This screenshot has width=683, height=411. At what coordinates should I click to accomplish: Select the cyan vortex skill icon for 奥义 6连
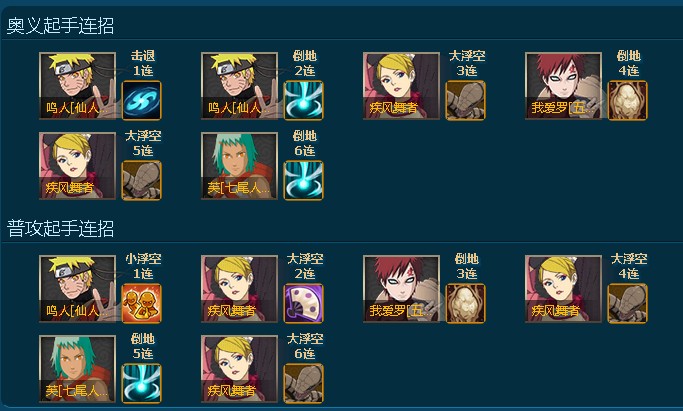pyautogui.click(x=304, y=180)
